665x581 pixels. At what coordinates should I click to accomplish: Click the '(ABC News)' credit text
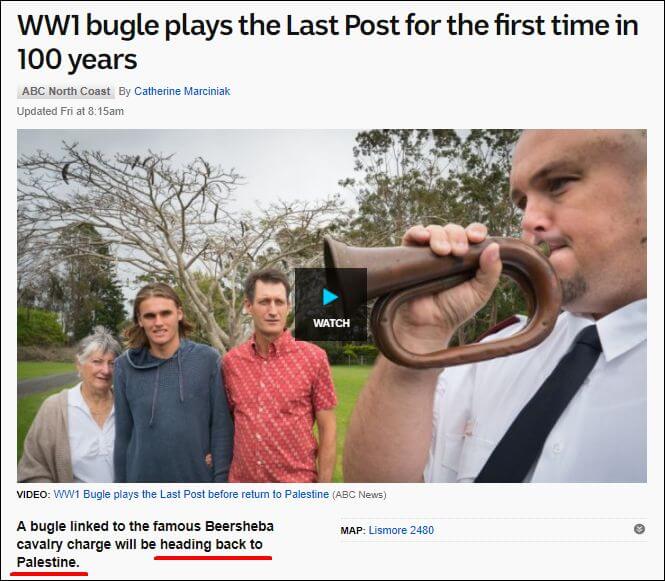pyautogui.click(x=359, y=494)
